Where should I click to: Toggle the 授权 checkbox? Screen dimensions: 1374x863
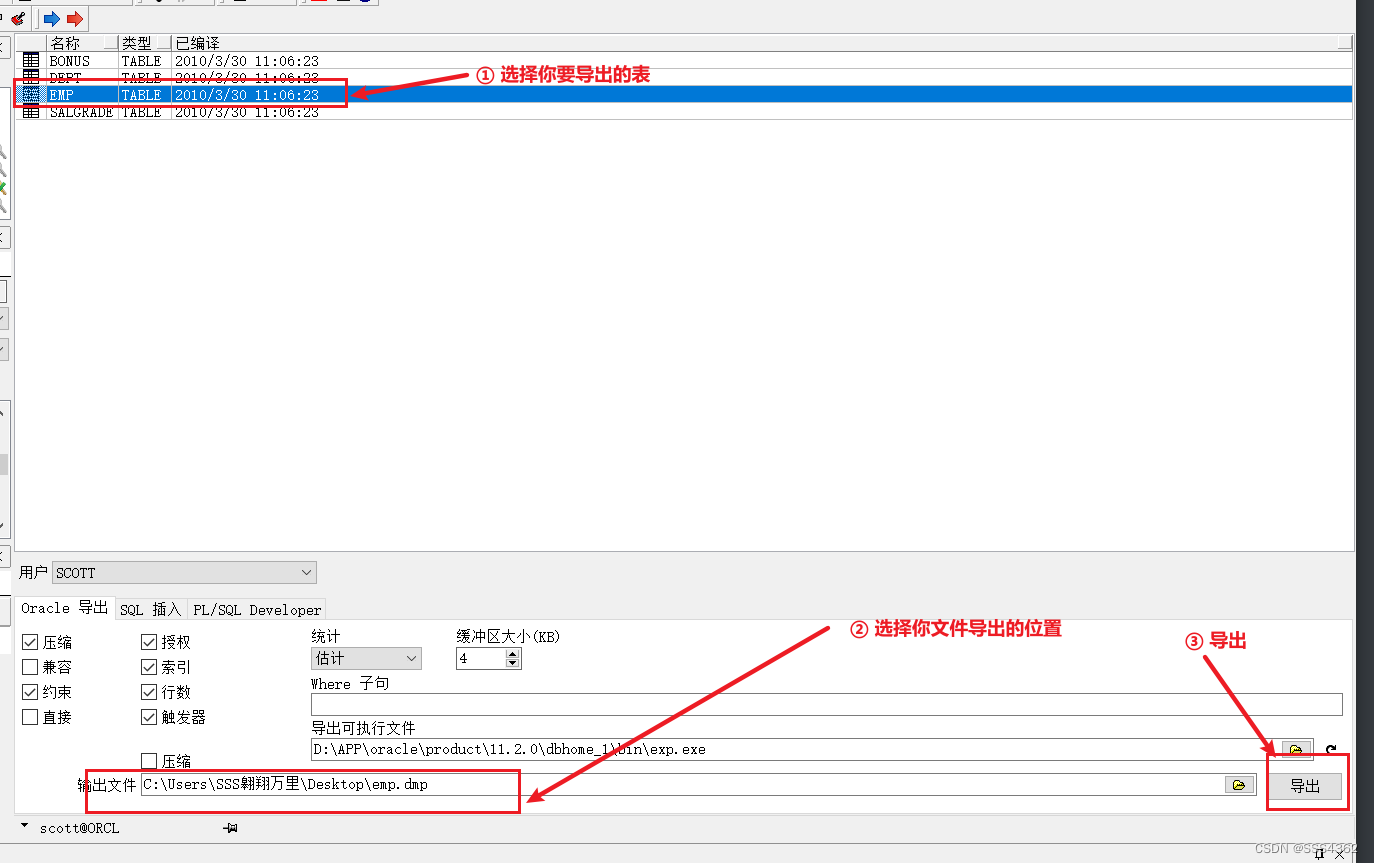pyautogui.click(x=149, y=642)
